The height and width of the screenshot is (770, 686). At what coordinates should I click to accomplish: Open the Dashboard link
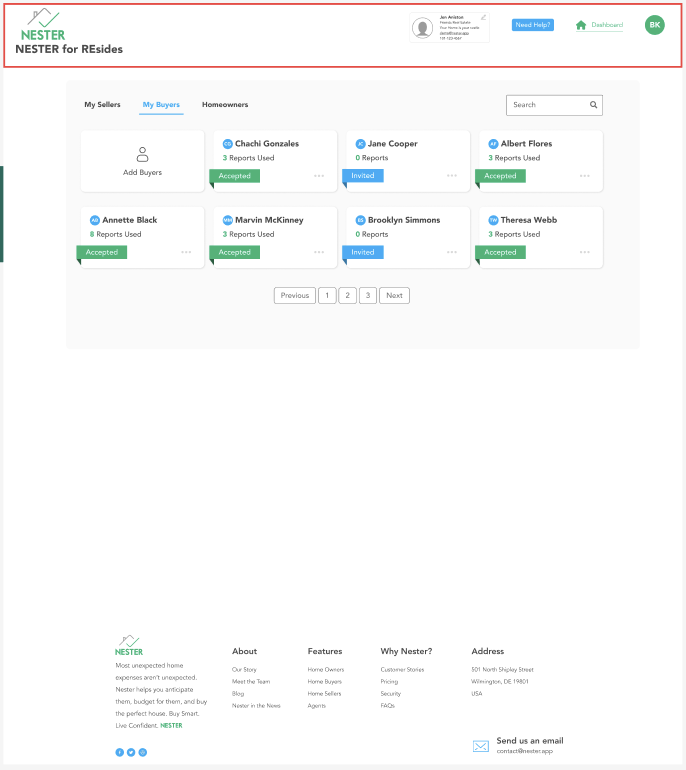tap(607, 25)
